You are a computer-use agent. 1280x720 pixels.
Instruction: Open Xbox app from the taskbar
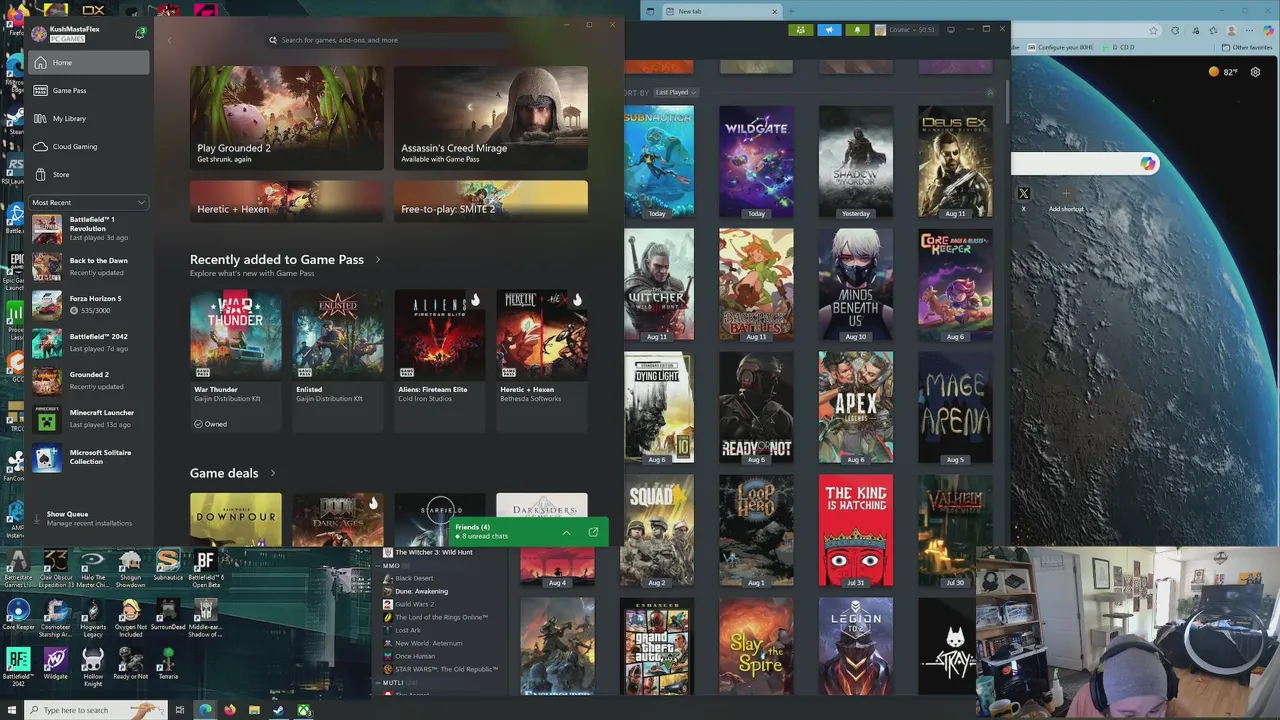303,710
